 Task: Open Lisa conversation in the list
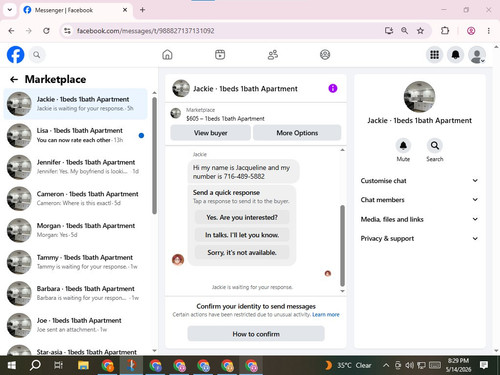76,135
